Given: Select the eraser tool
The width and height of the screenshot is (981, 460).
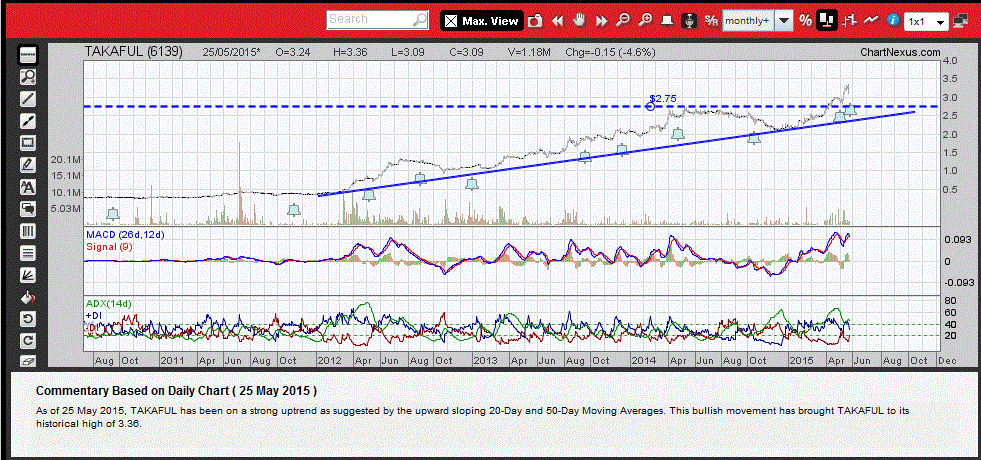Looking at the screenshot, I should (x=28, y=362).
